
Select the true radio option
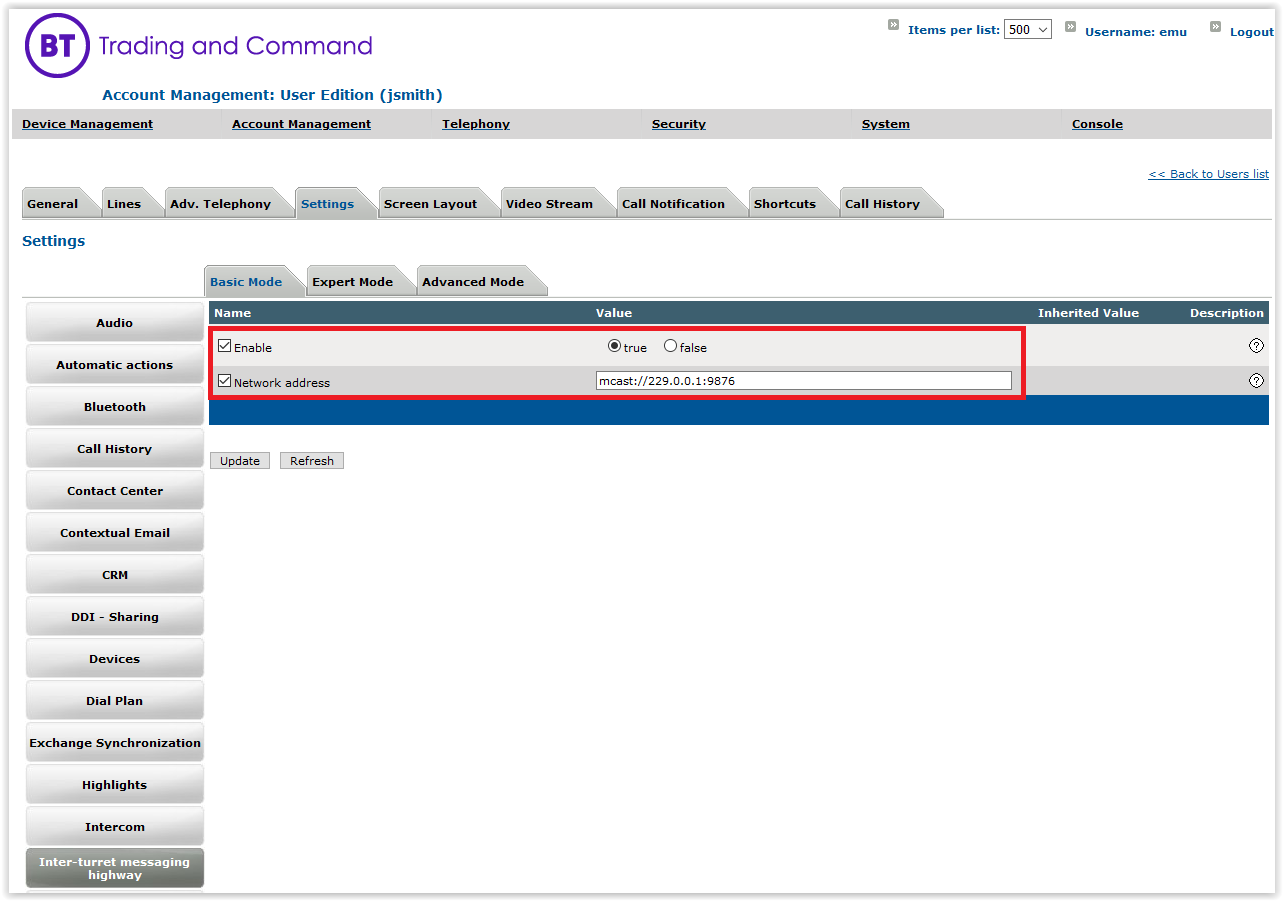[x=614, y=346]
